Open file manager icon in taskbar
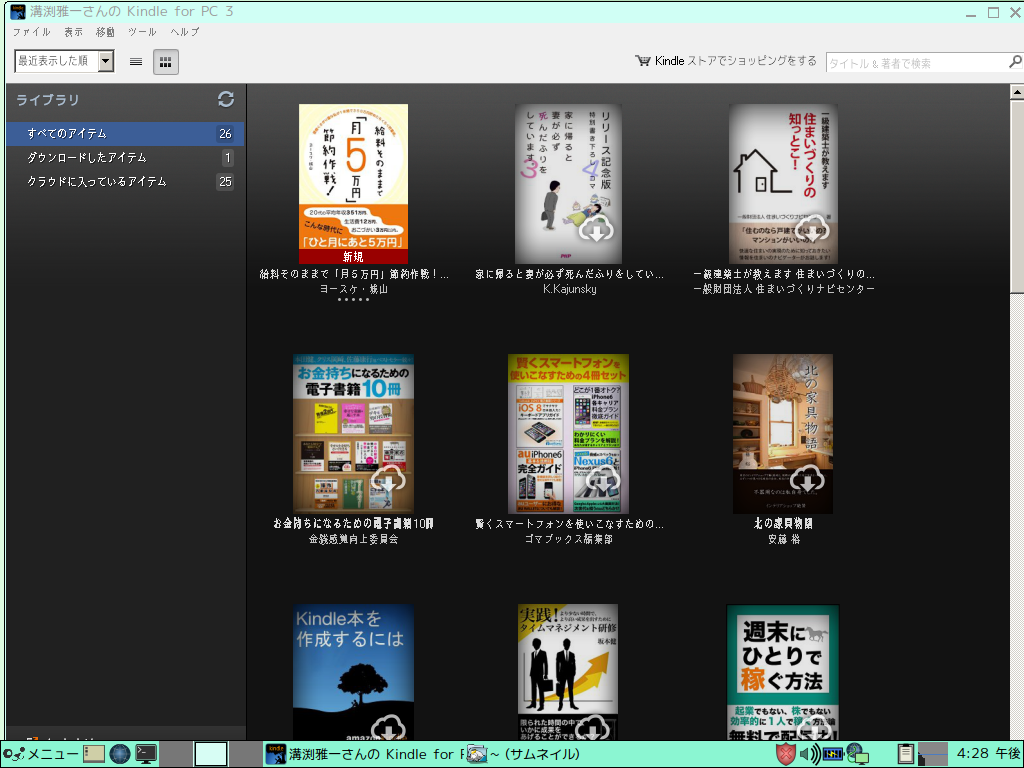 93,754
